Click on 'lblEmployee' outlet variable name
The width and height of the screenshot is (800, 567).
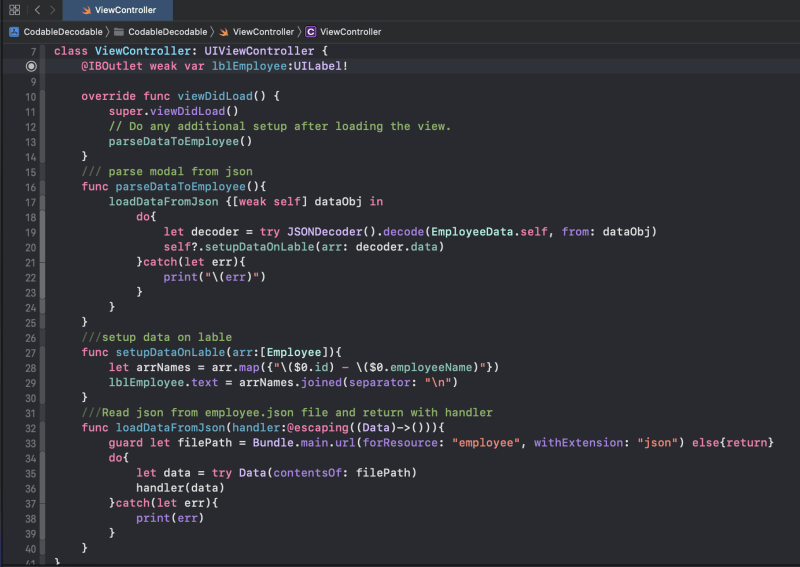pyautogui.click(x=249, y=66)
